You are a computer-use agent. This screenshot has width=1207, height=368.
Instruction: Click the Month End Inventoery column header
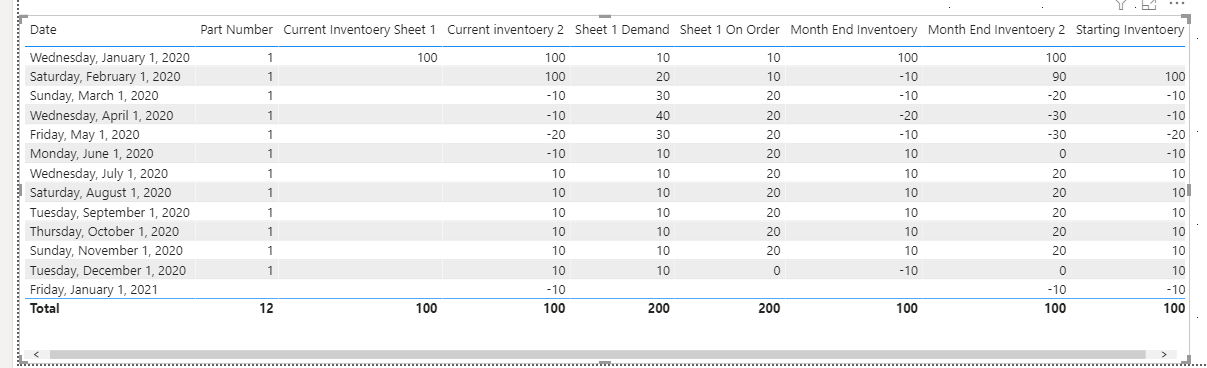(x=854, y=30)
